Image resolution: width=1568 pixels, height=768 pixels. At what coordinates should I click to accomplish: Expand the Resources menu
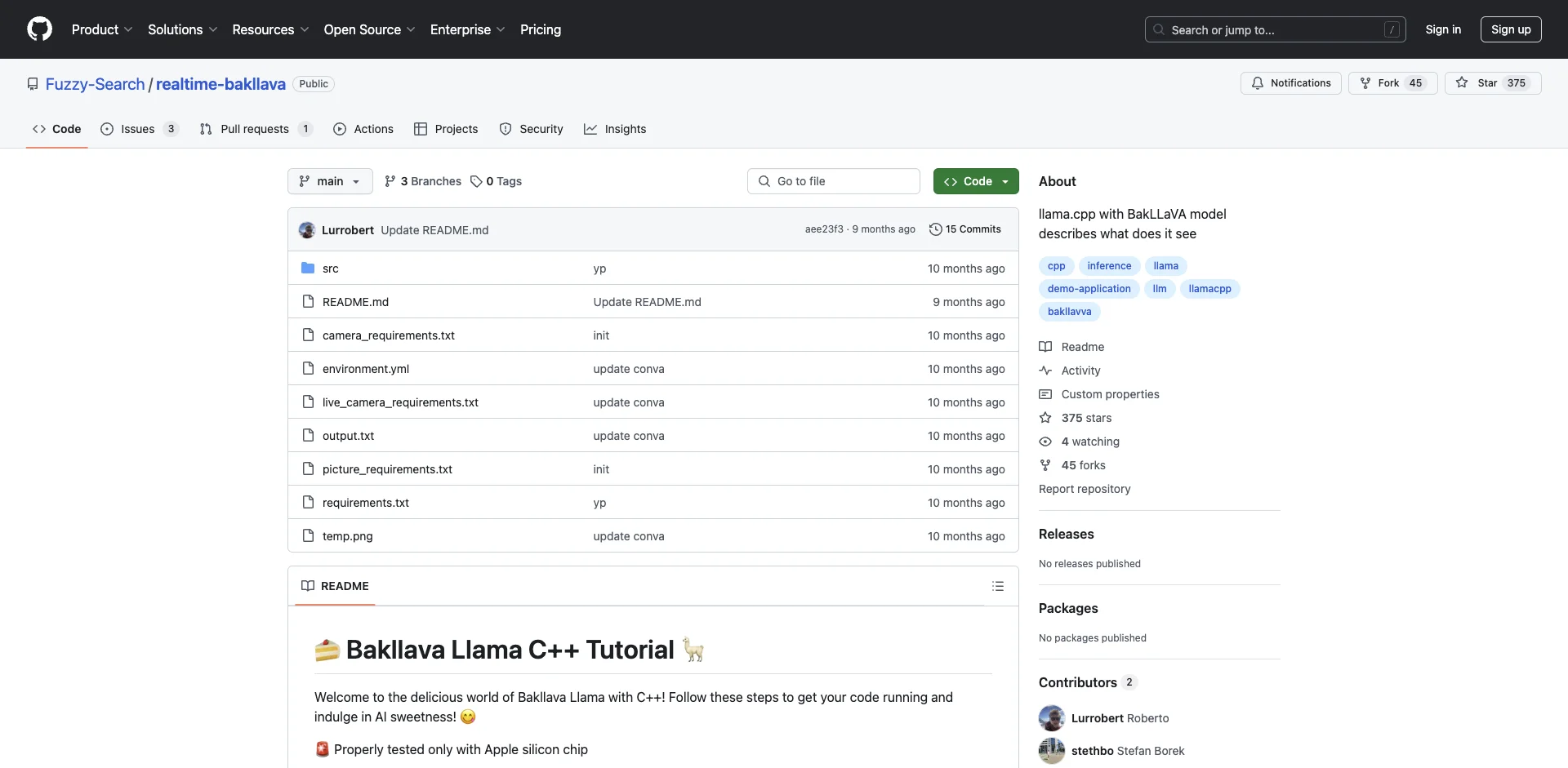coord(270,29)
